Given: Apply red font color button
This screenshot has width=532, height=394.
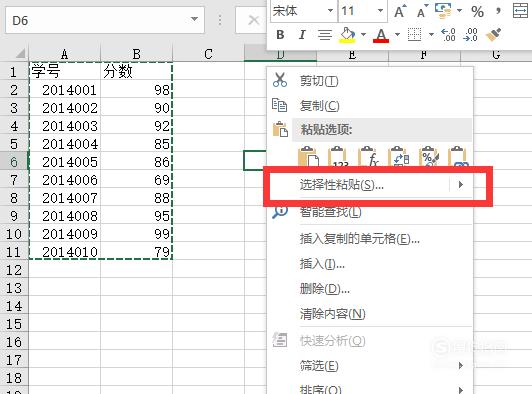Looking at the screenshot, I should coord(381,35).
